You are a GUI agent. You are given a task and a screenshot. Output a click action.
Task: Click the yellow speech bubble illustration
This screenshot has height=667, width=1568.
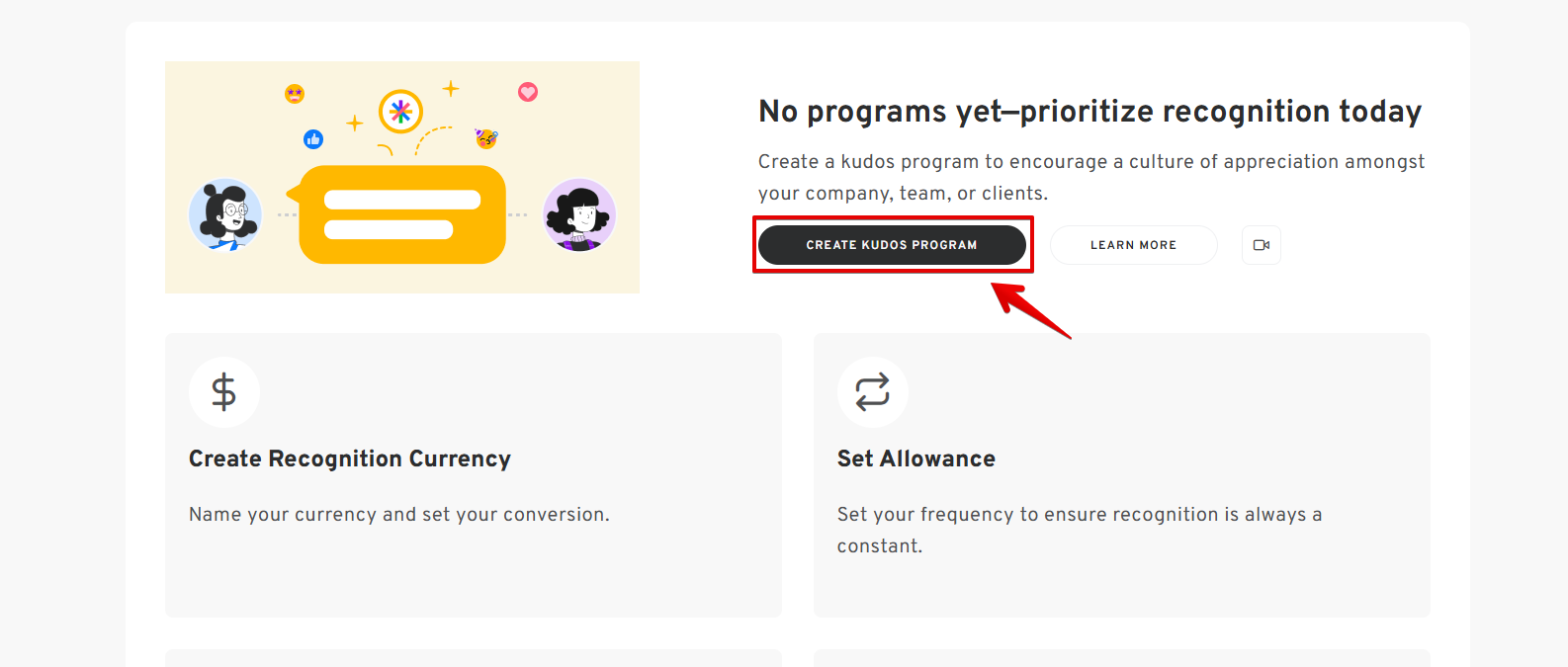click(x=402, y=214)
